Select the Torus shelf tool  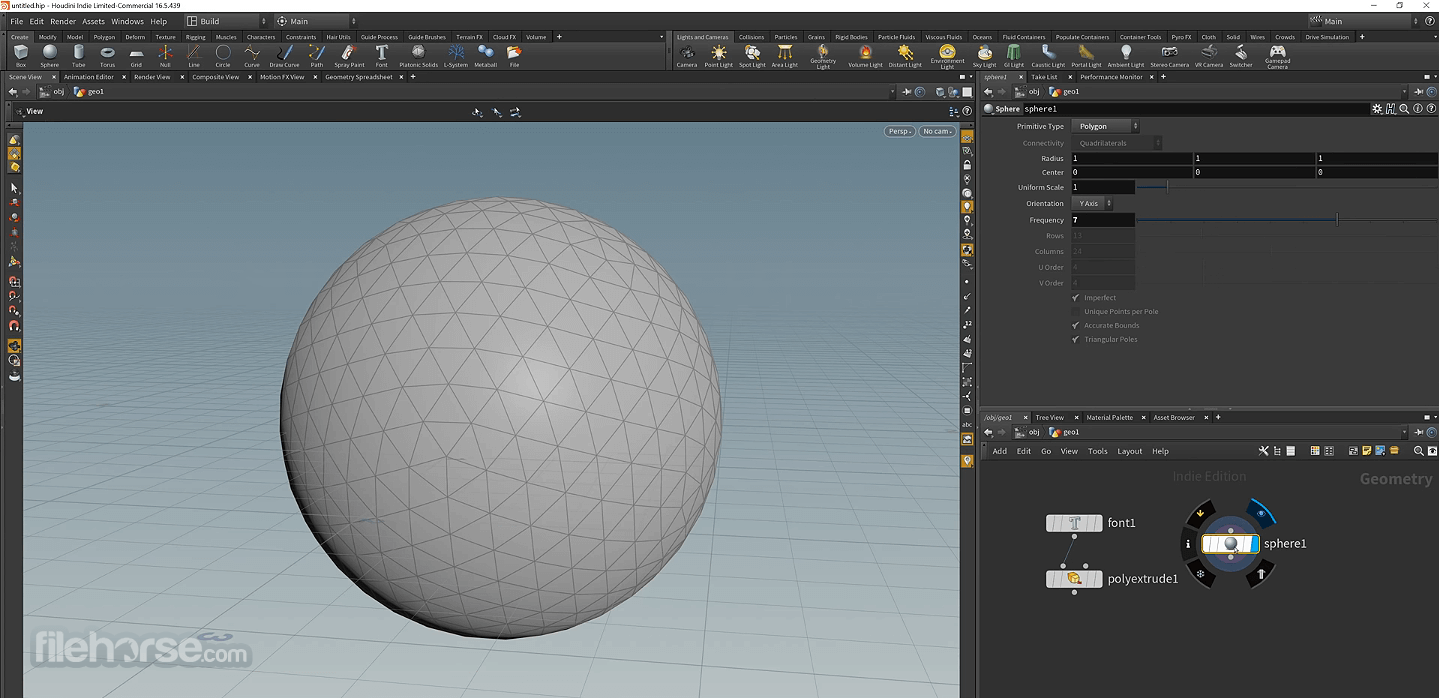click(x=107, y=56)
